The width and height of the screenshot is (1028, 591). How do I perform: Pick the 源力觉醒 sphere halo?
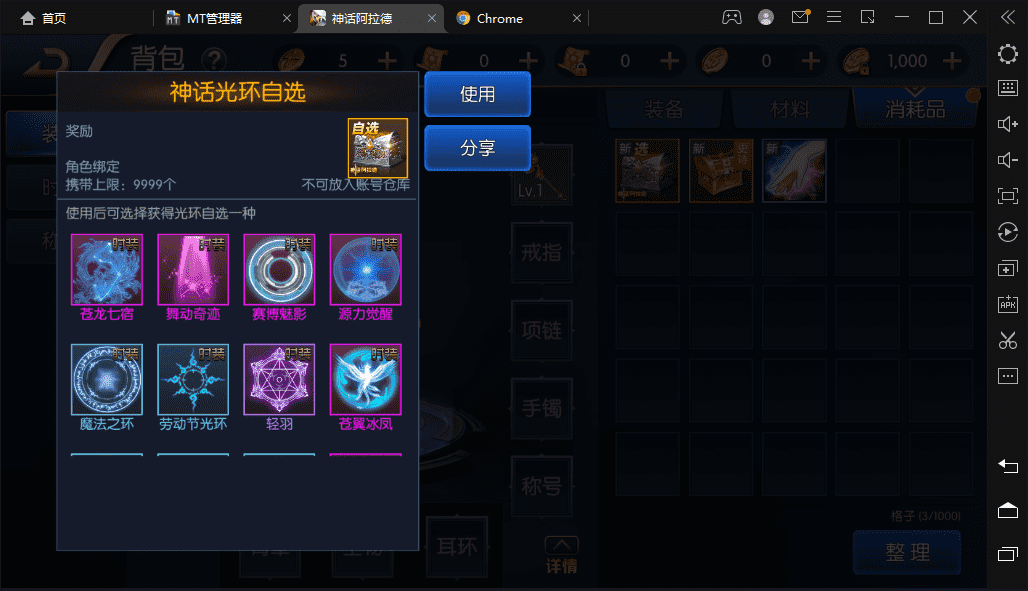click(366, 270)
